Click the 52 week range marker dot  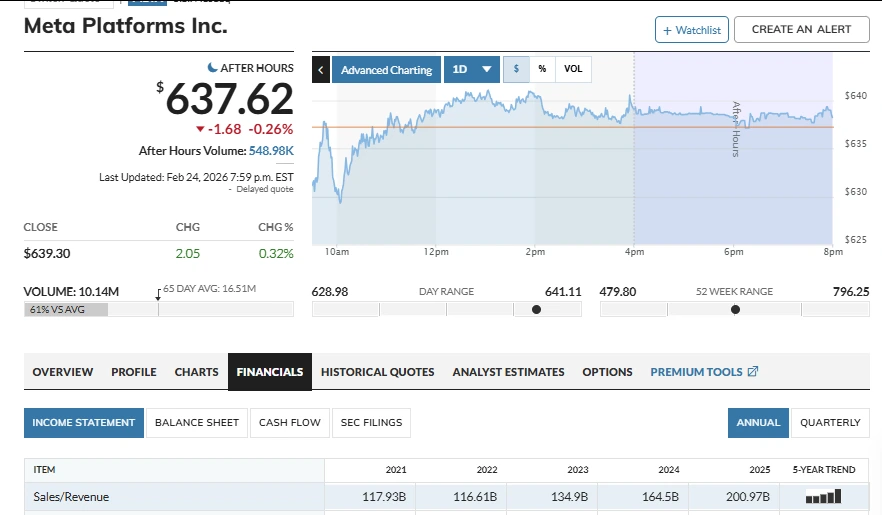pyautogui.click(x=735, y=310)
